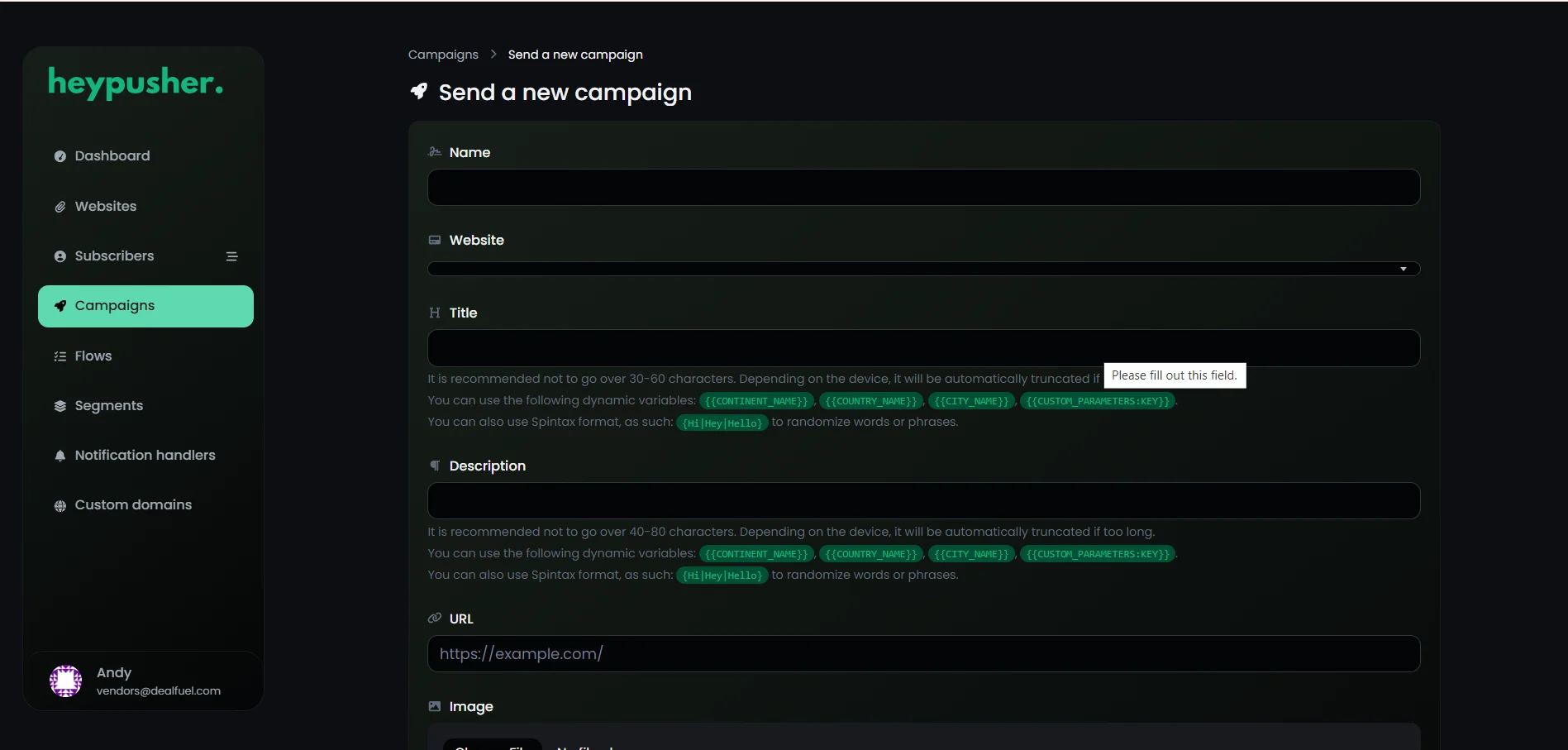This screenshot has height=750, width=1568.
Task: Click the rocket icon on the Campaigns item
Action: pos(60,306)
